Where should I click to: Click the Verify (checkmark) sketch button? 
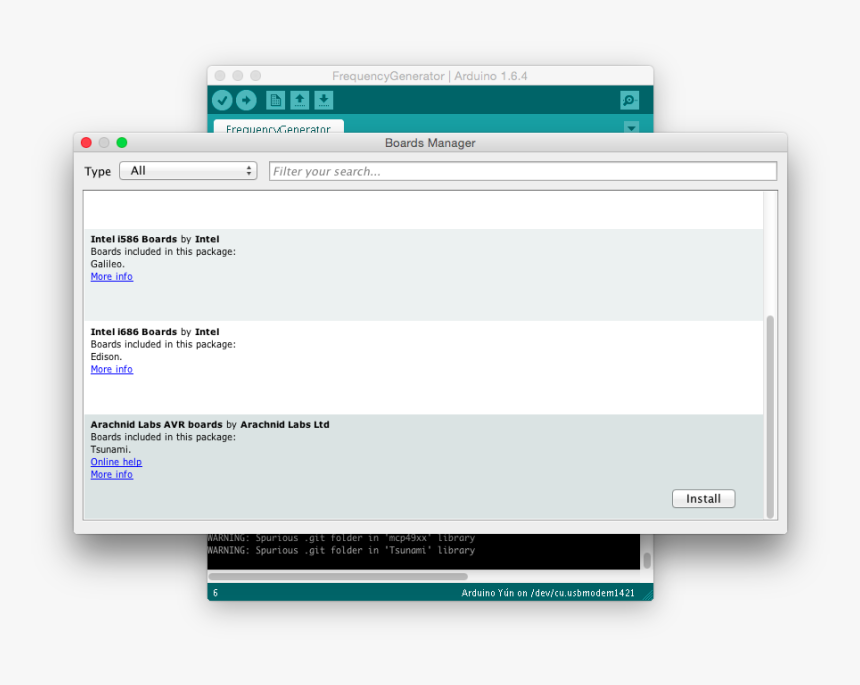click(x=222, y=100)
